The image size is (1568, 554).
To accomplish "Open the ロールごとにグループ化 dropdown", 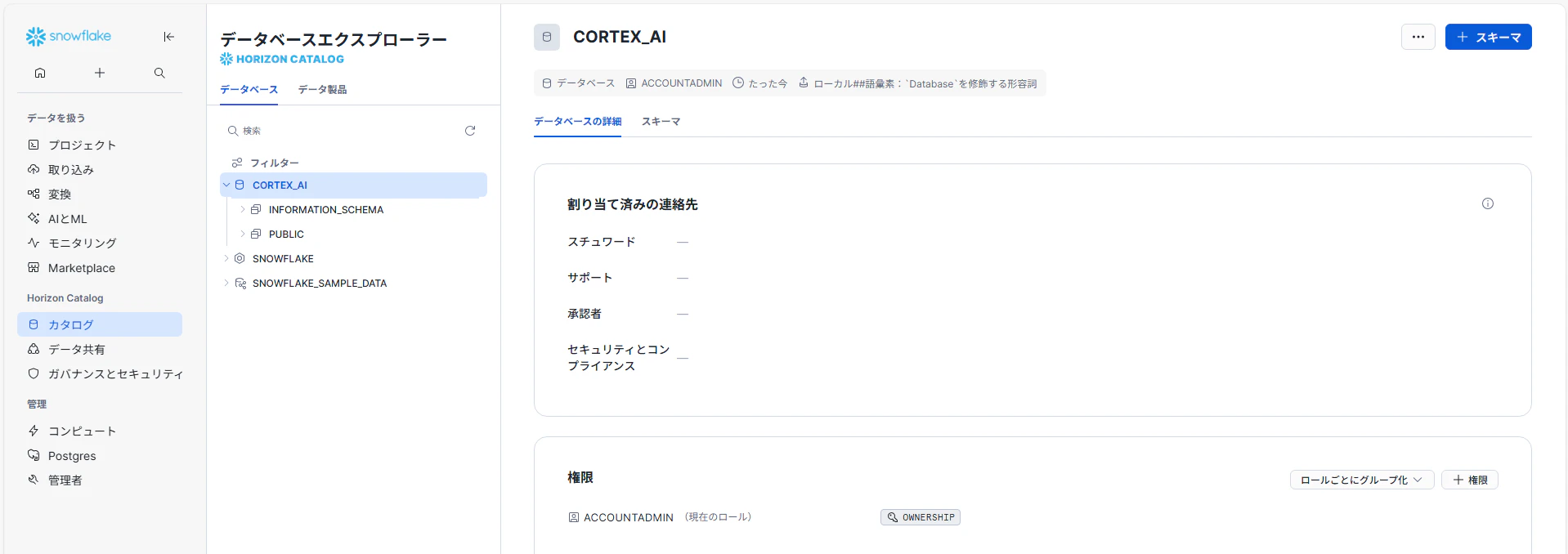I will pyautogui.click(x=1362, y=480).
